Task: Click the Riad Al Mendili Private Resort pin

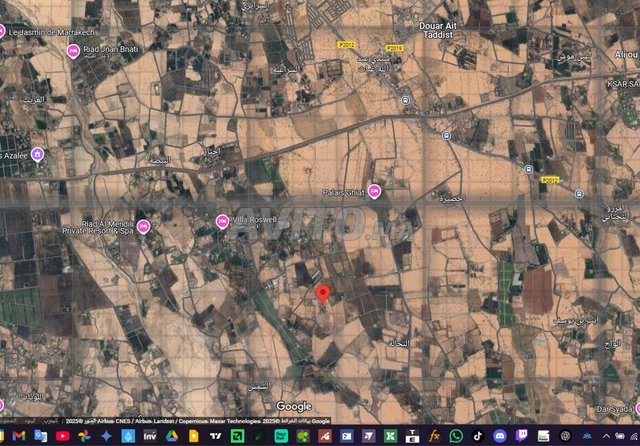Action: coord(143,225)
